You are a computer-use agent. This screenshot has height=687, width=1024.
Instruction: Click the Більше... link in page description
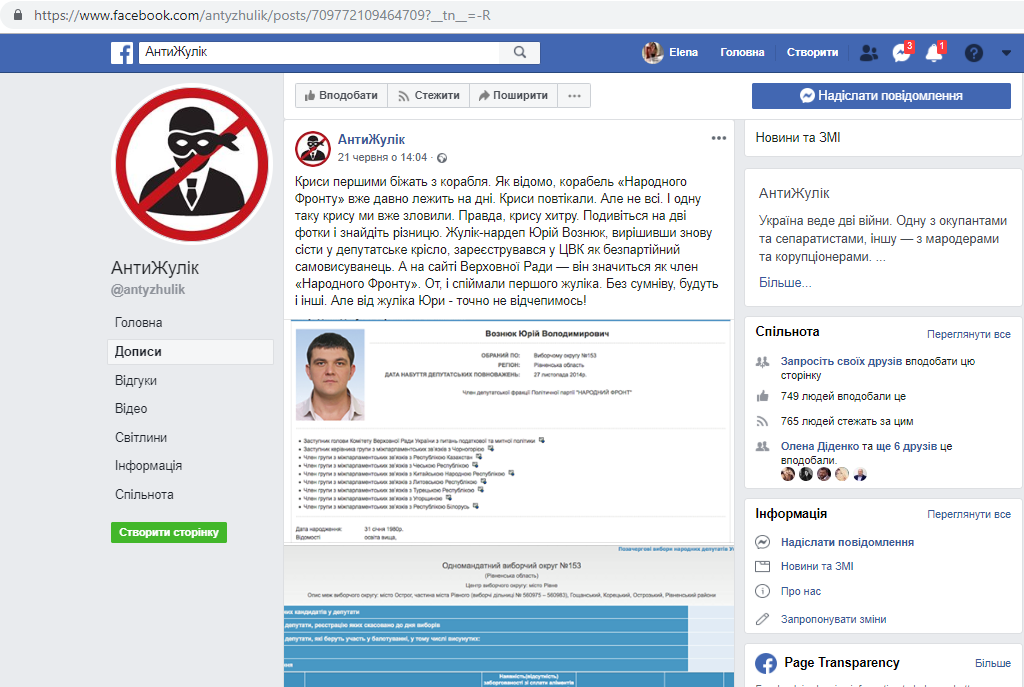(x=785, y=283)
